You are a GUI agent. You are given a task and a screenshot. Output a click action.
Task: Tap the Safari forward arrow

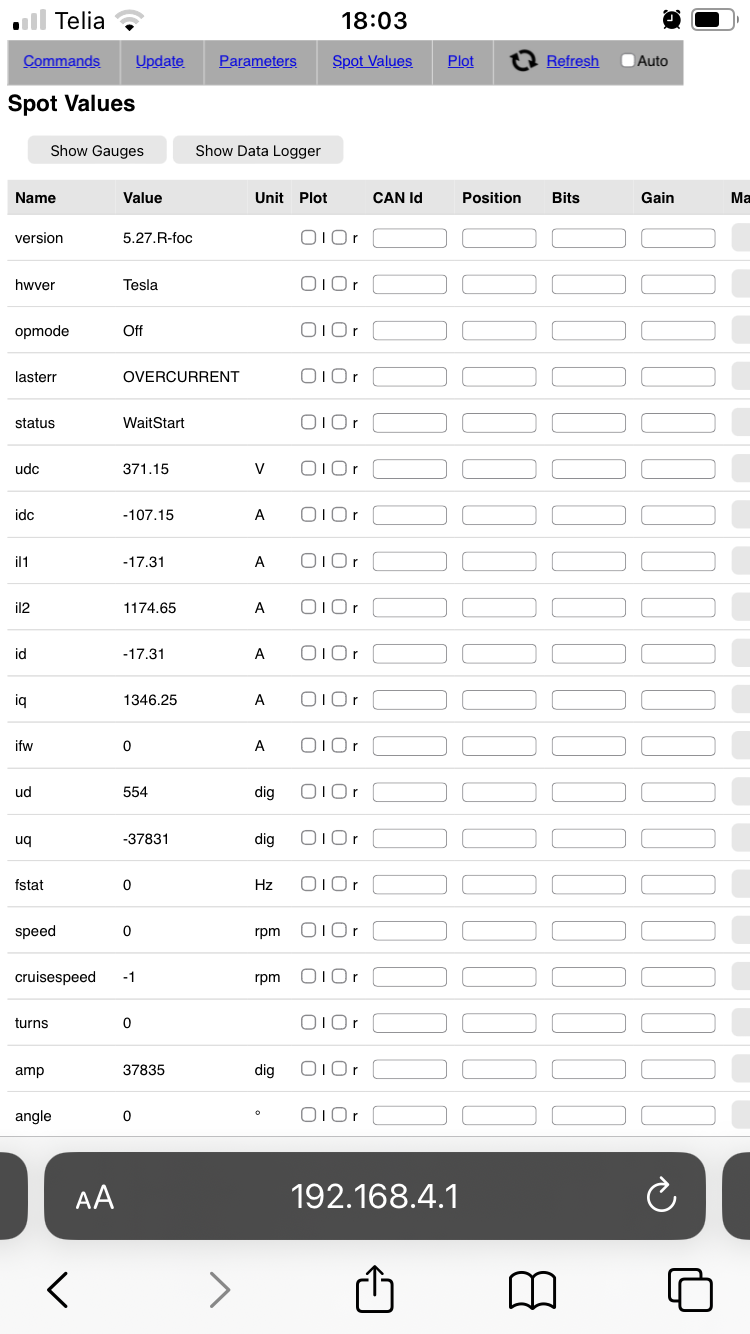point(220,1290)
